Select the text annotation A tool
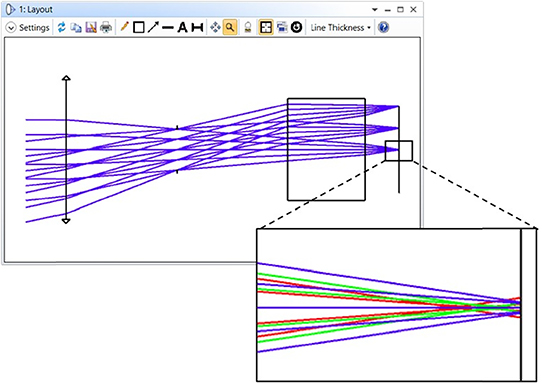The width and height of the screenshot is (542, 384). [182, 27]
